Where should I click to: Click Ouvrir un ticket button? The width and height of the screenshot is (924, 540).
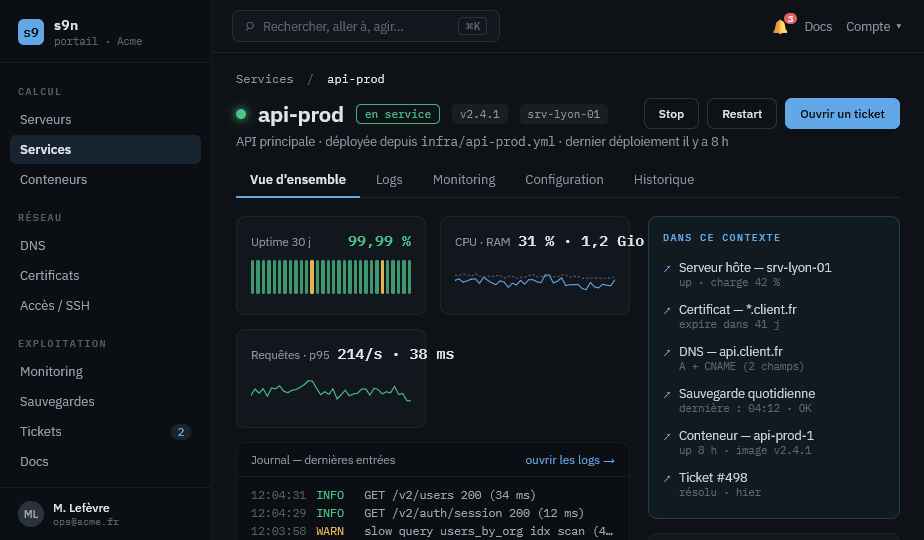(842, 114)
